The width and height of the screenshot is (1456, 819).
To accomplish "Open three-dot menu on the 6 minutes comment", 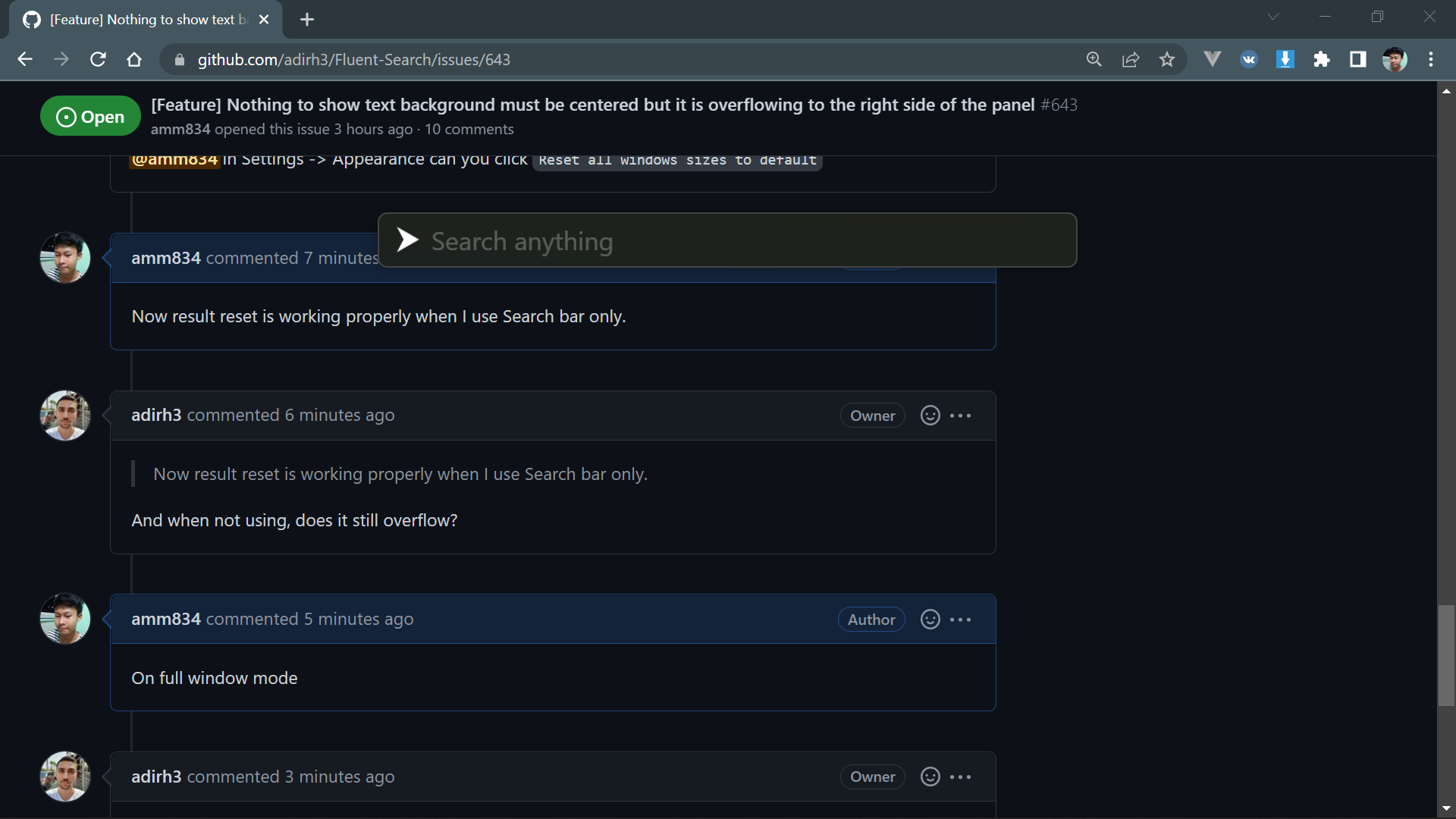I will tap(961, 416).
